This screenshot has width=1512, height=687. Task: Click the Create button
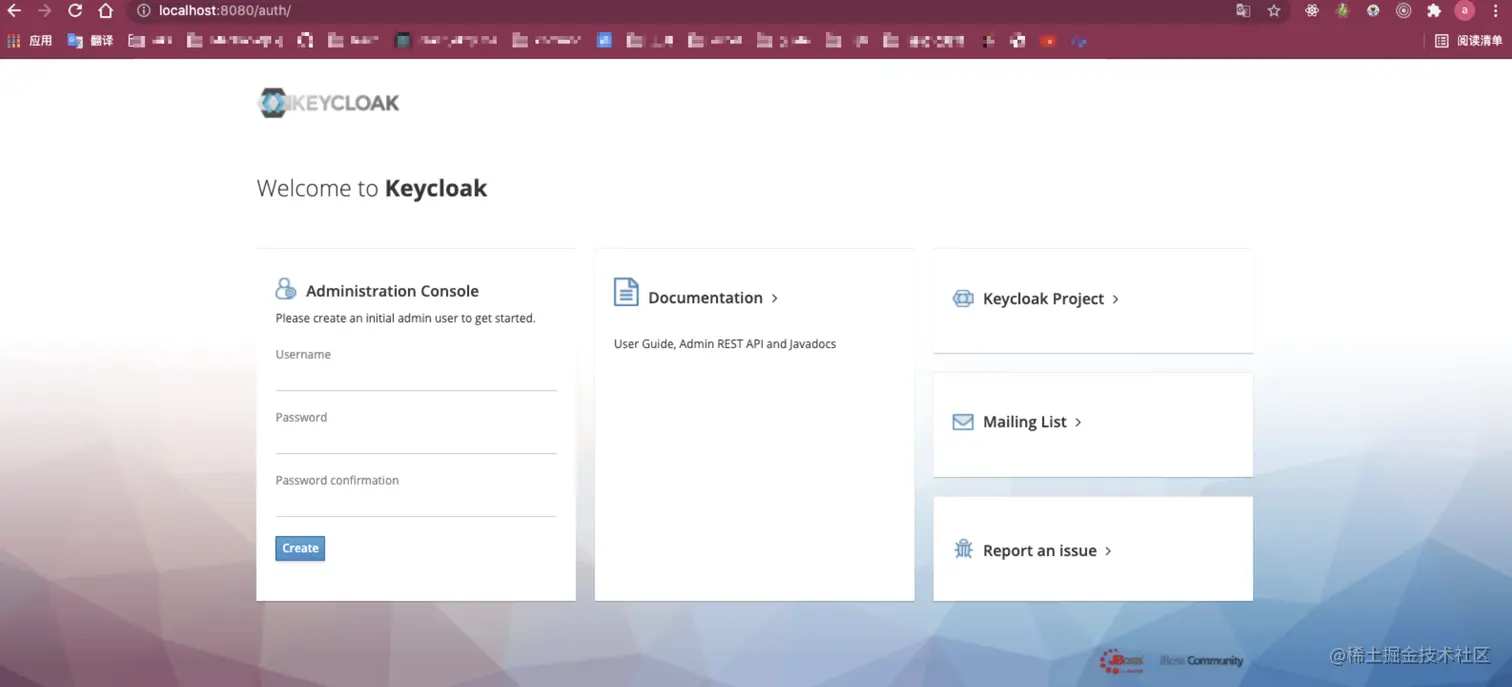pos(300,548)
